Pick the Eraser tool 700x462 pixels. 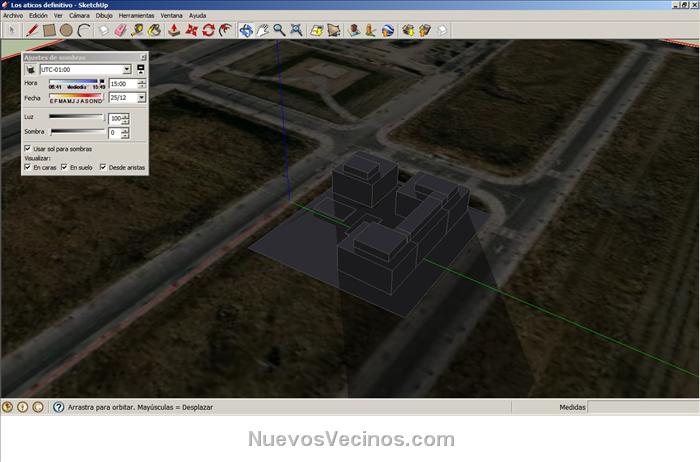click(x=122, y=30)
